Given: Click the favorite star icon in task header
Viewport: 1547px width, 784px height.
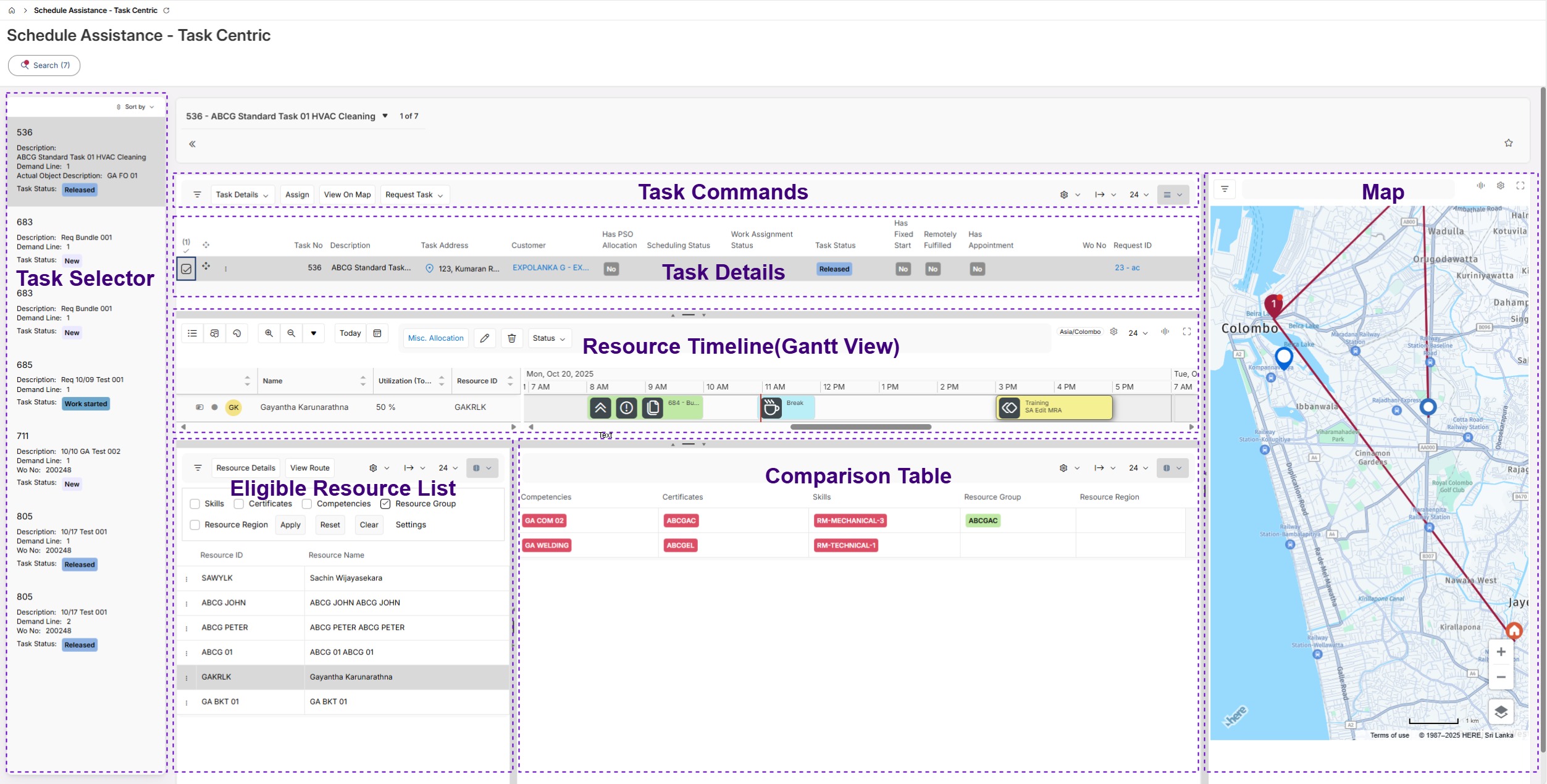Looking at the screenshot, I should (x=1508, y=143).
